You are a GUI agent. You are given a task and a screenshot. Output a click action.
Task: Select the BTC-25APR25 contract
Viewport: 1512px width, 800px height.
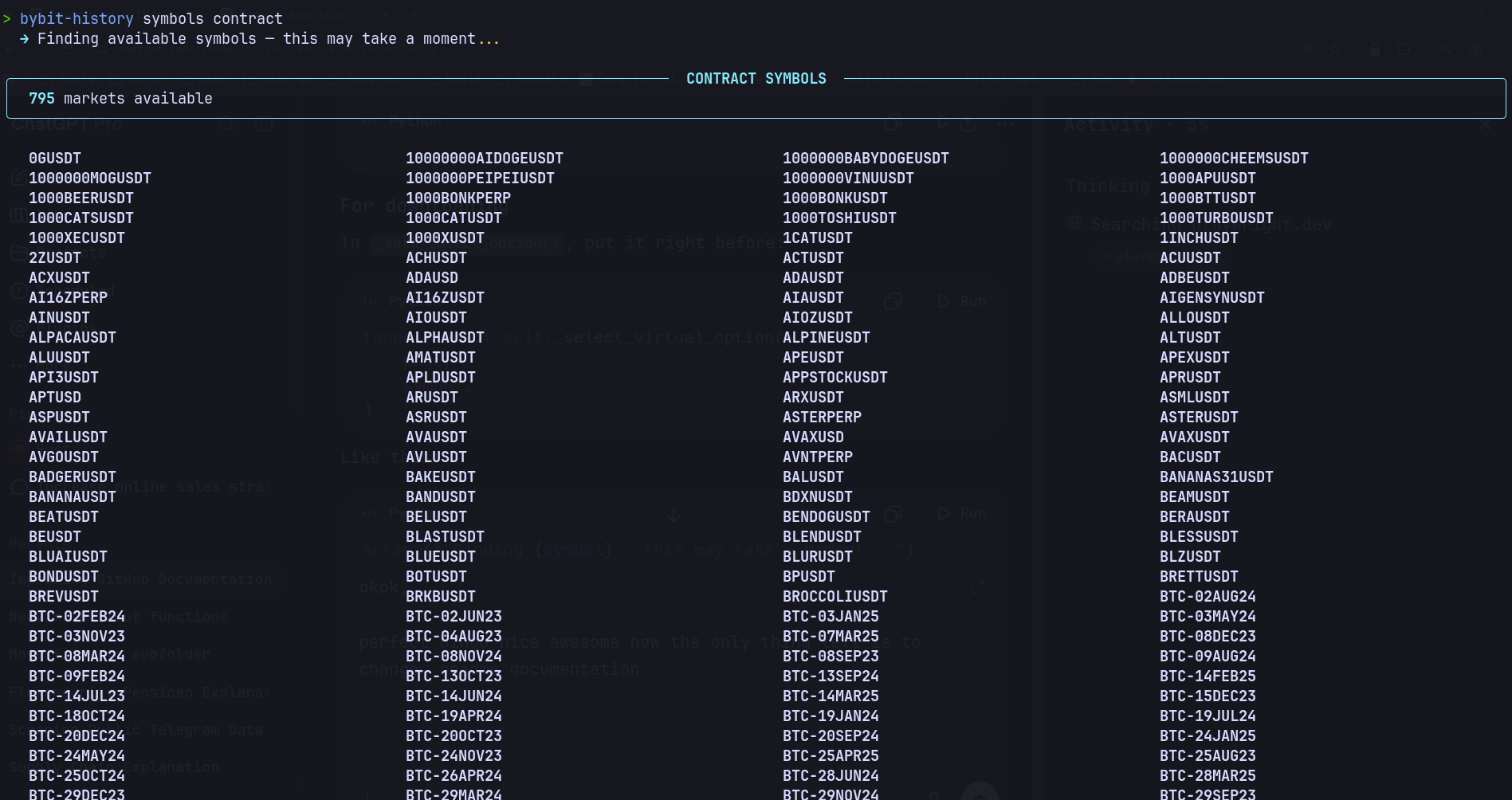(x=831, y=756)
